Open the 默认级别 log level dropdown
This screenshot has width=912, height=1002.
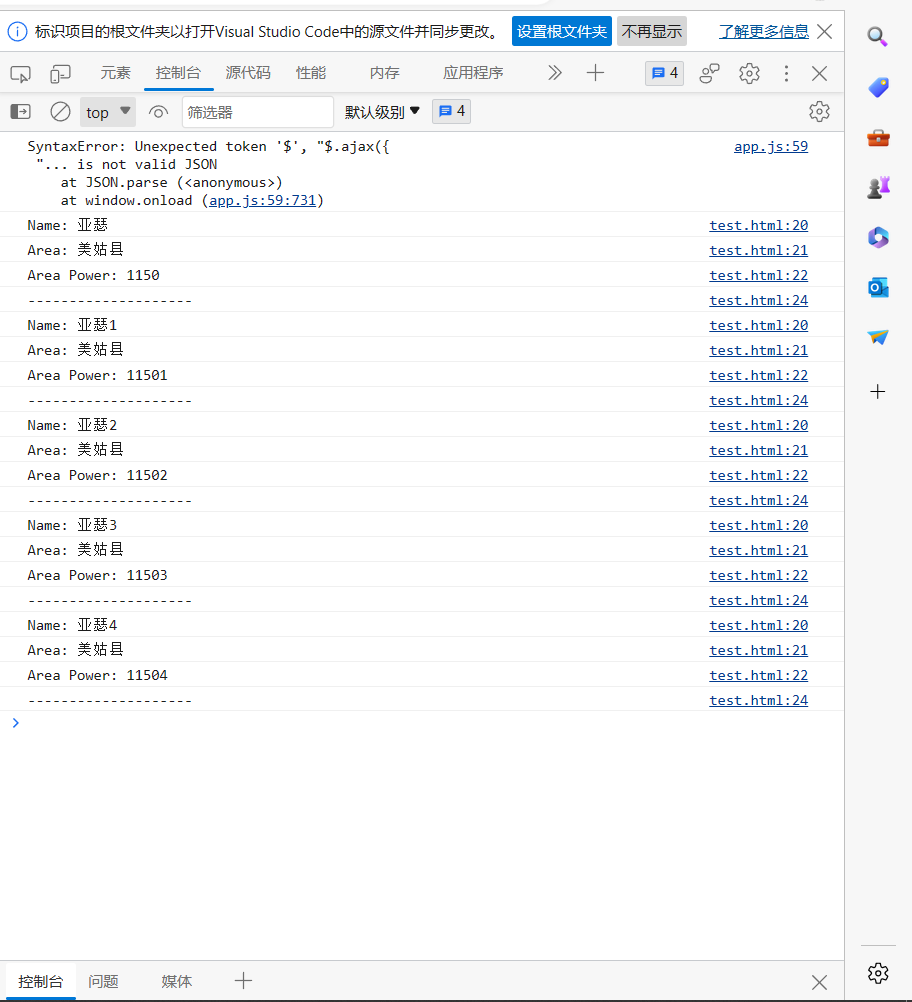tap(382, 112)
